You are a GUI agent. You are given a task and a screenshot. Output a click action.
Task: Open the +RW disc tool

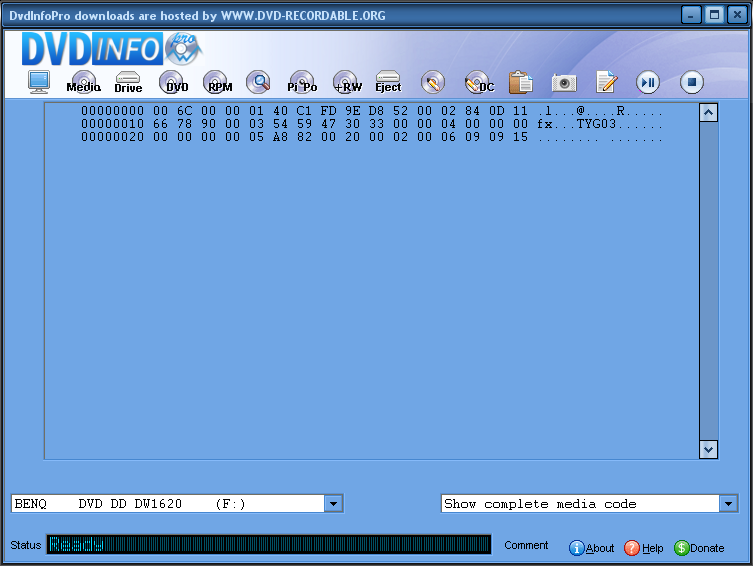(347, 82)
